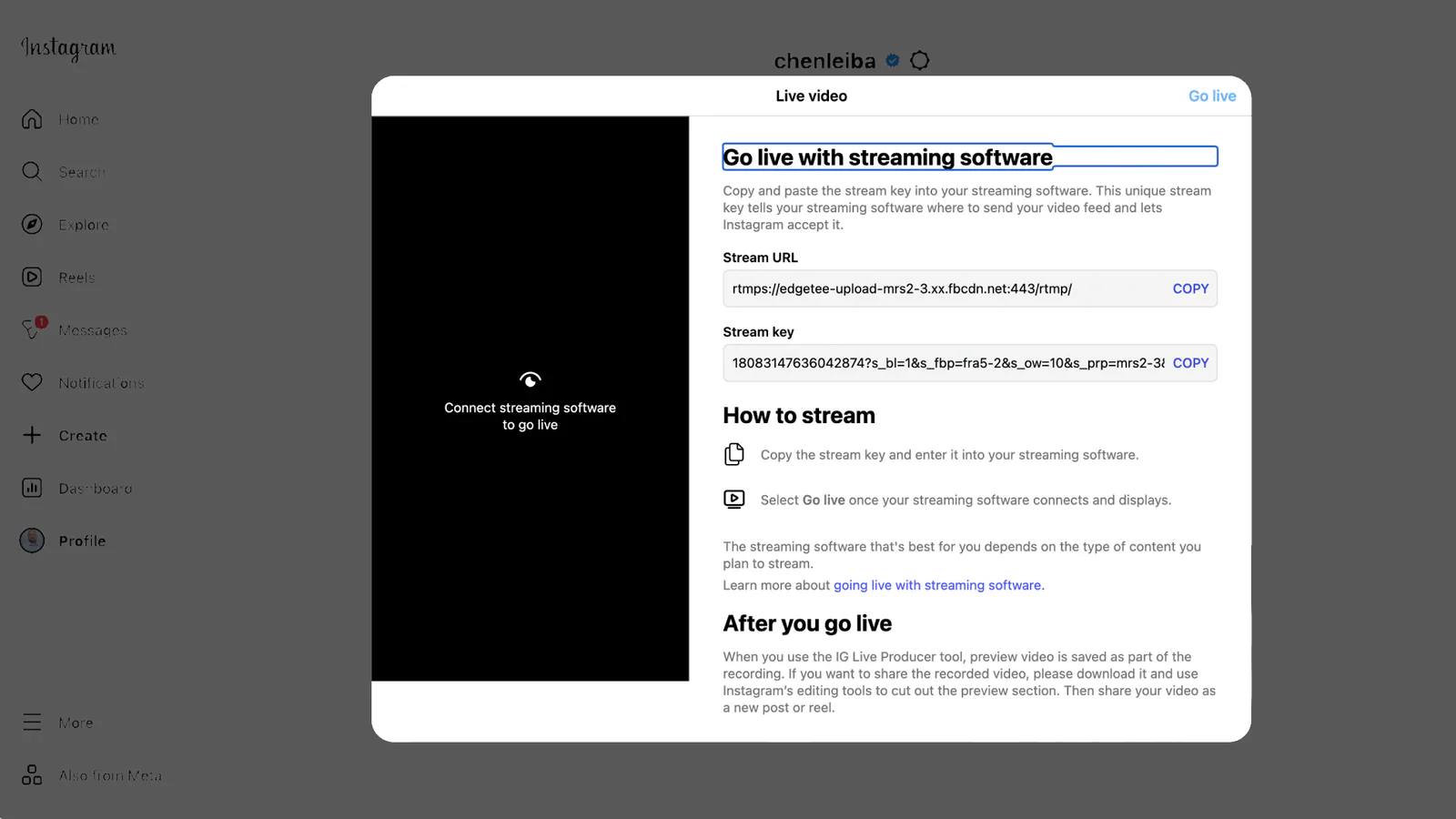Copy the Stream key

[1190, 363]
